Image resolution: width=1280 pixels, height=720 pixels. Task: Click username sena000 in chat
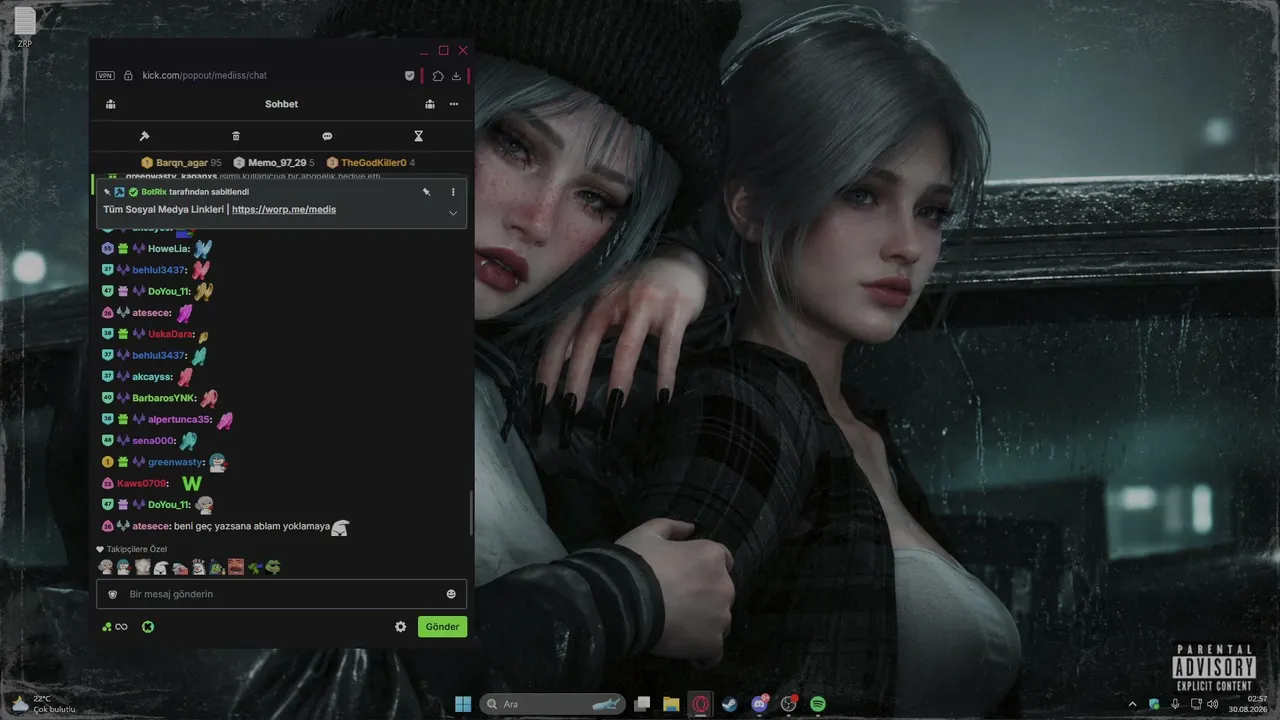coord(154,441)
